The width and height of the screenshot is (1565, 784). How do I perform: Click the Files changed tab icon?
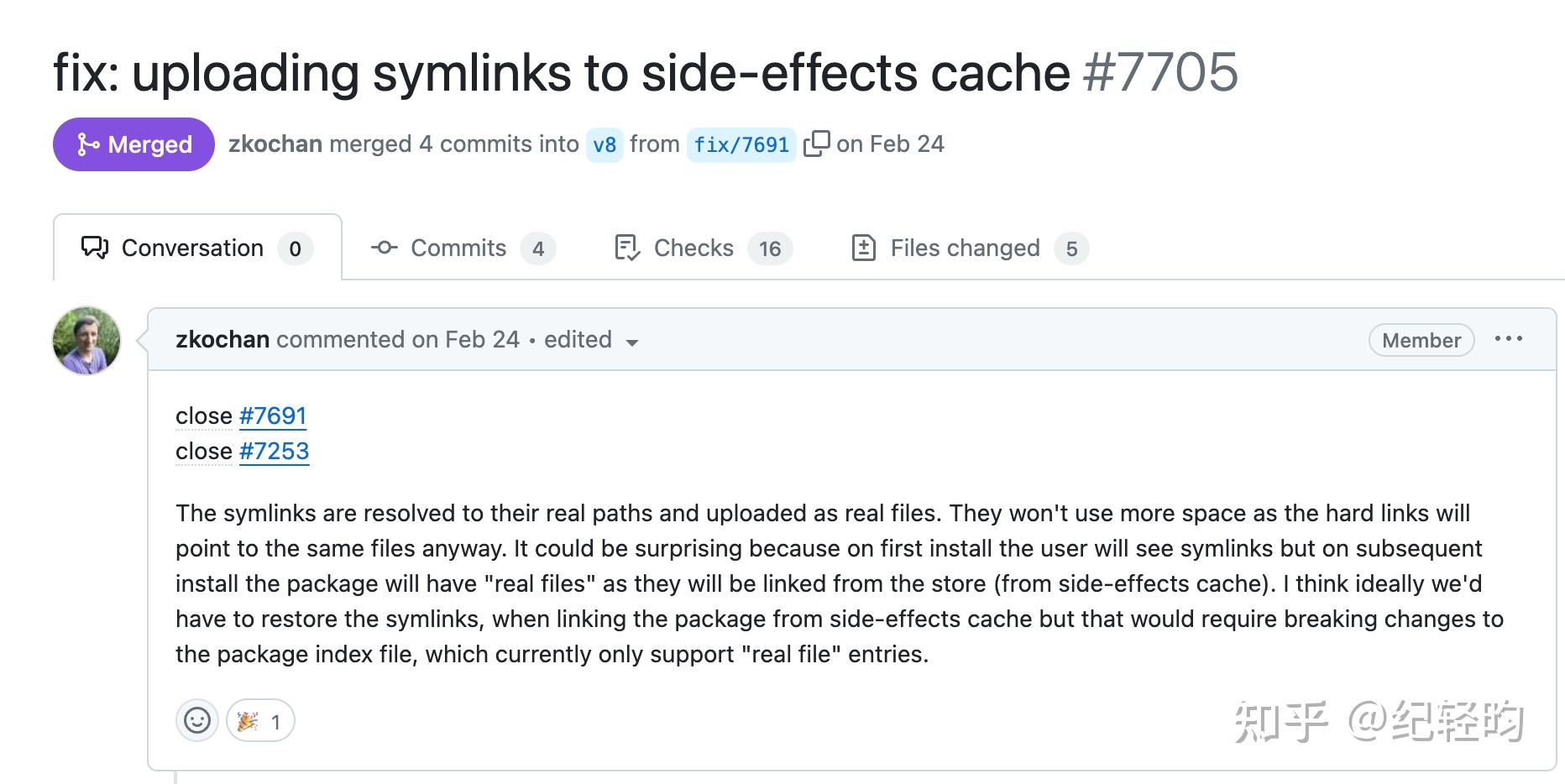click(864, 248)
